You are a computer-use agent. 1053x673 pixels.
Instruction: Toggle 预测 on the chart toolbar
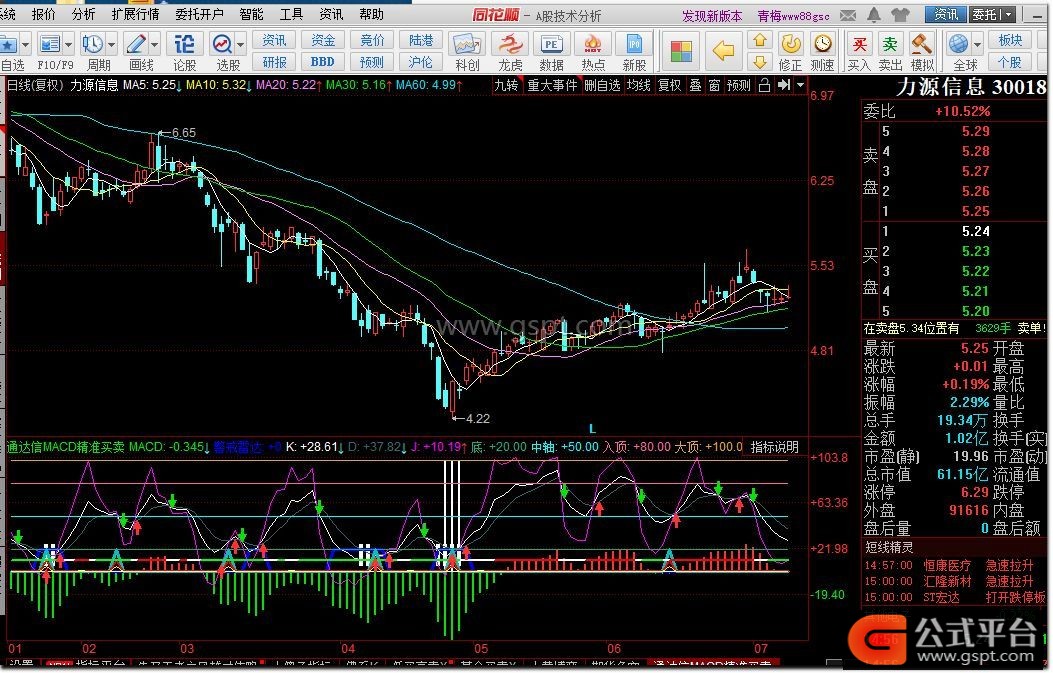coord(739,85)
